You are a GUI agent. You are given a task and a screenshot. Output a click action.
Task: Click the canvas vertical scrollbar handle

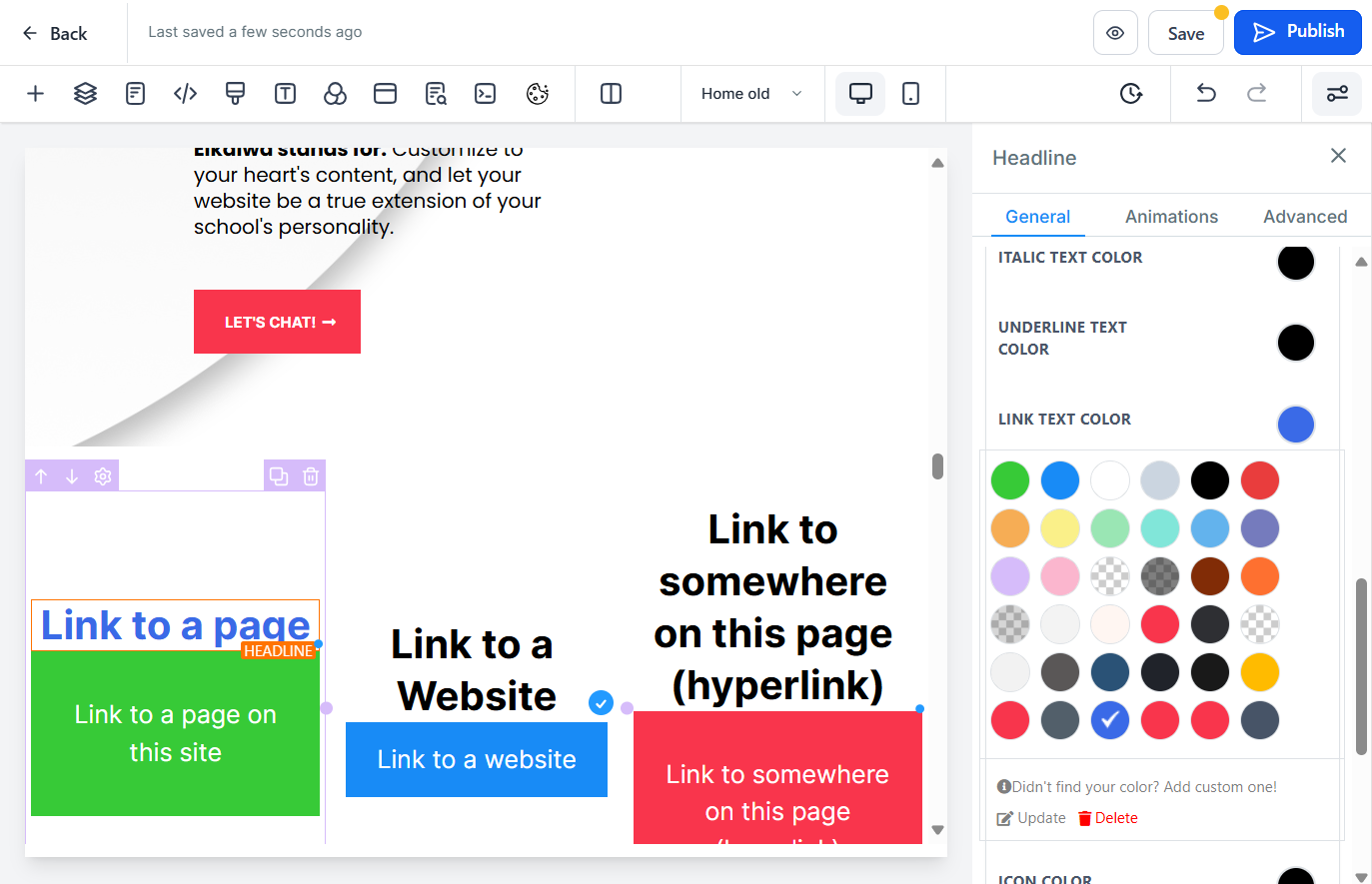point(937,466)
